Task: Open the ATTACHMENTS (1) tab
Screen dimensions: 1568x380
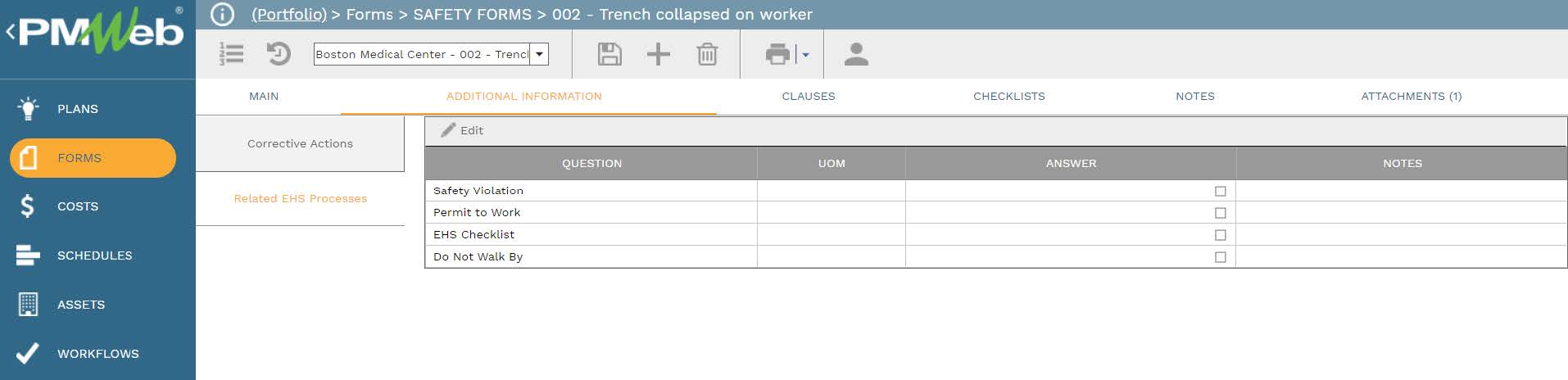Action: 1412,96
